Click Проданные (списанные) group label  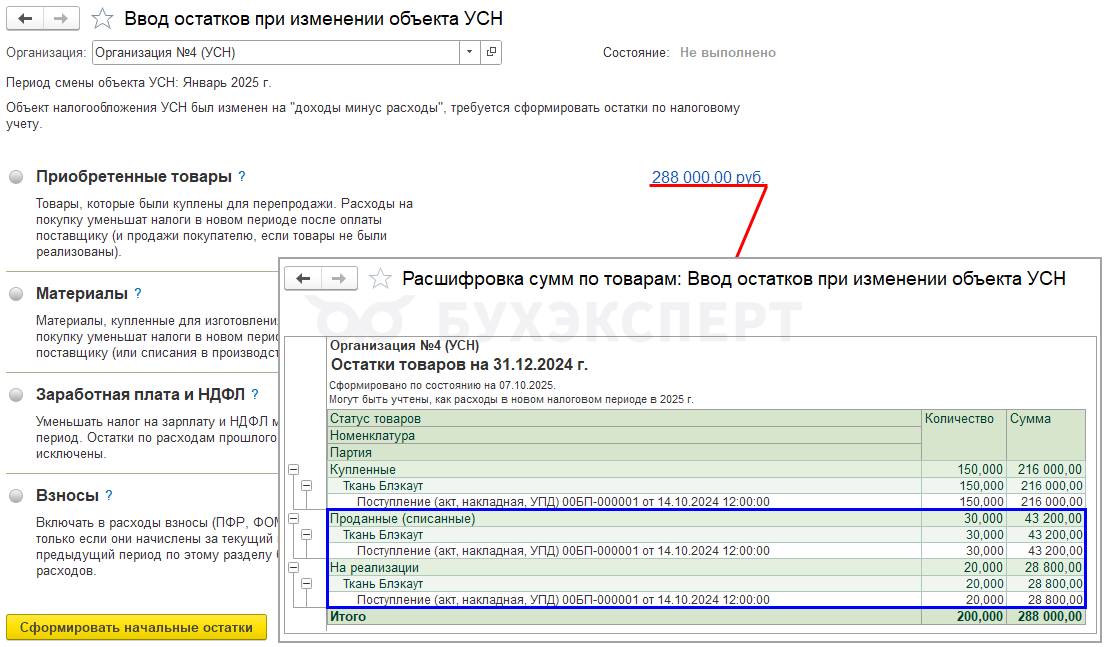click(x=402, y=518)
